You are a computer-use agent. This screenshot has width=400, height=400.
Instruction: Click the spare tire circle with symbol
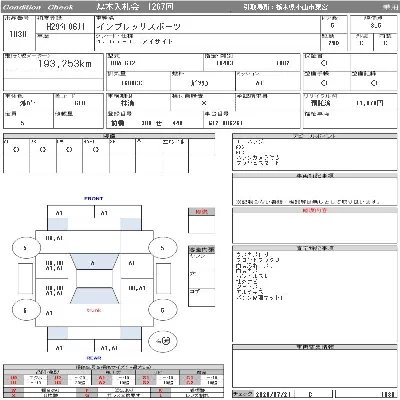click(x=163, y=341)
